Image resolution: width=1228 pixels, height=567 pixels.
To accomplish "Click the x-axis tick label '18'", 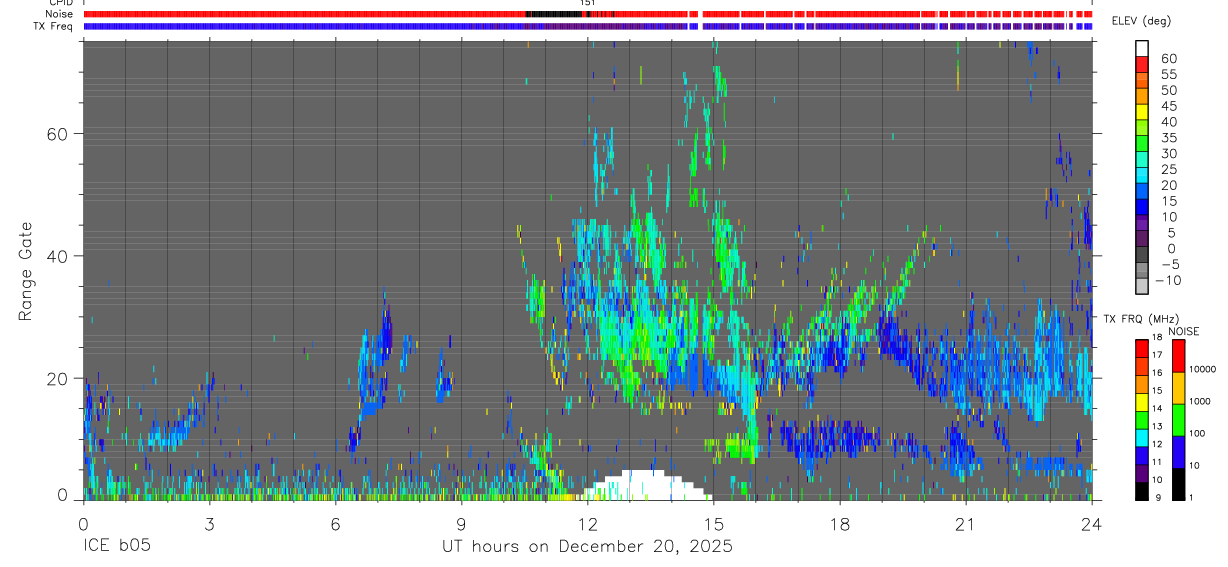I will 839,524.
